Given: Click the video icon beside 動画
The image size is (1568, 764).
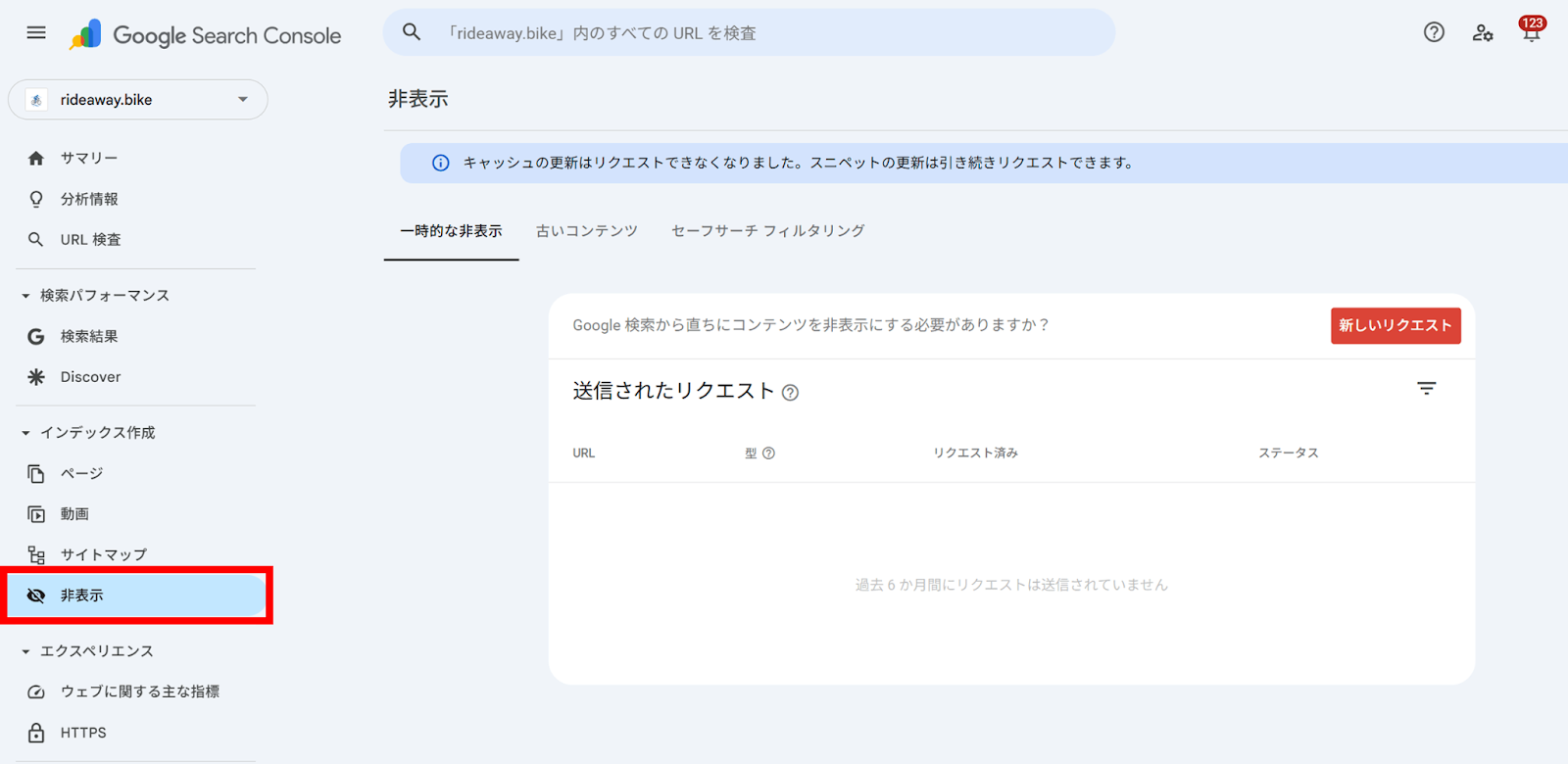Looking at the screenshot, I should tap(36, 514).
